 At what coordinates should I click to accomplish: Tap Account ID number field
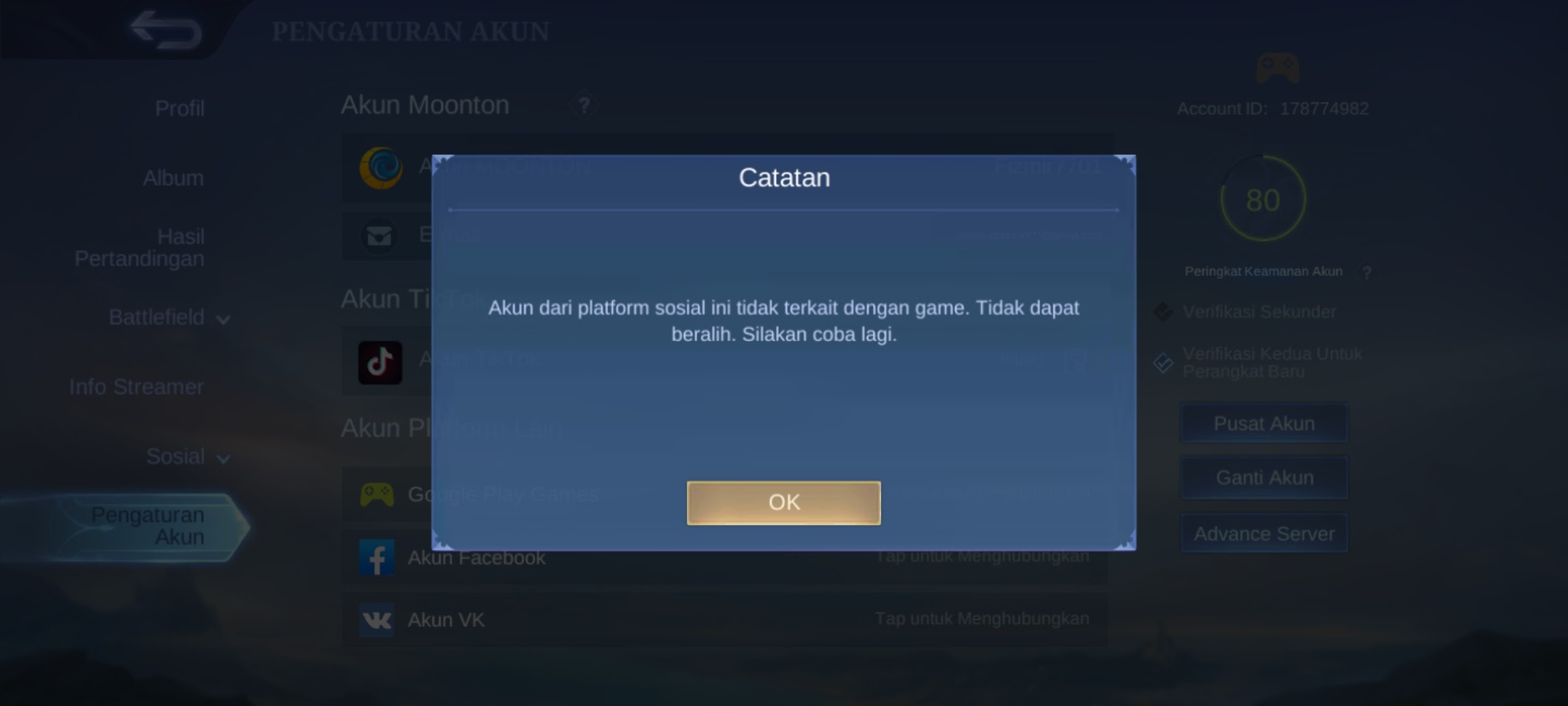1321,107
